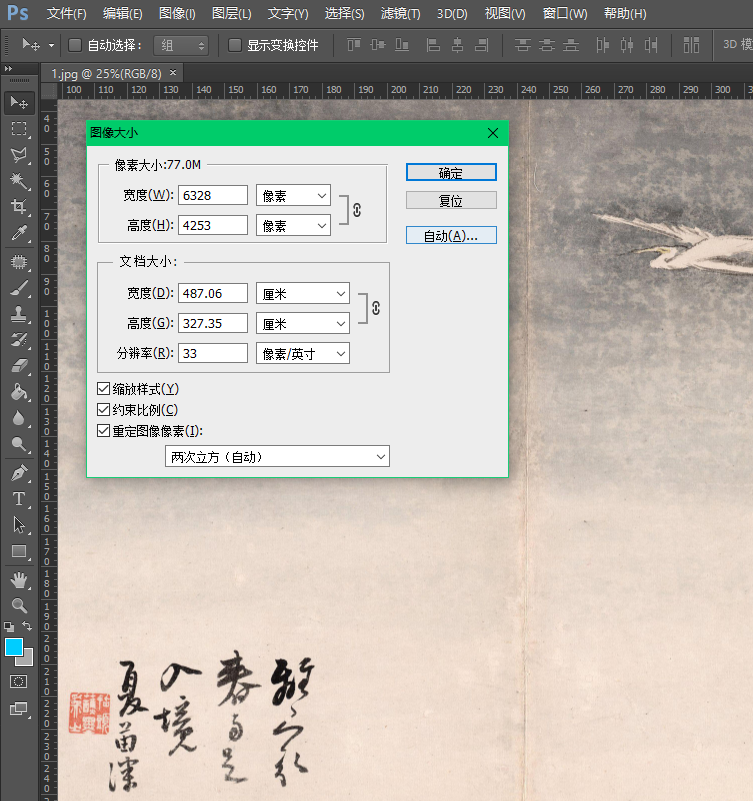The width and height of the screenshot is (753, 801).
Task: Open pixel height unit dropdown
Action: [293, 225]
